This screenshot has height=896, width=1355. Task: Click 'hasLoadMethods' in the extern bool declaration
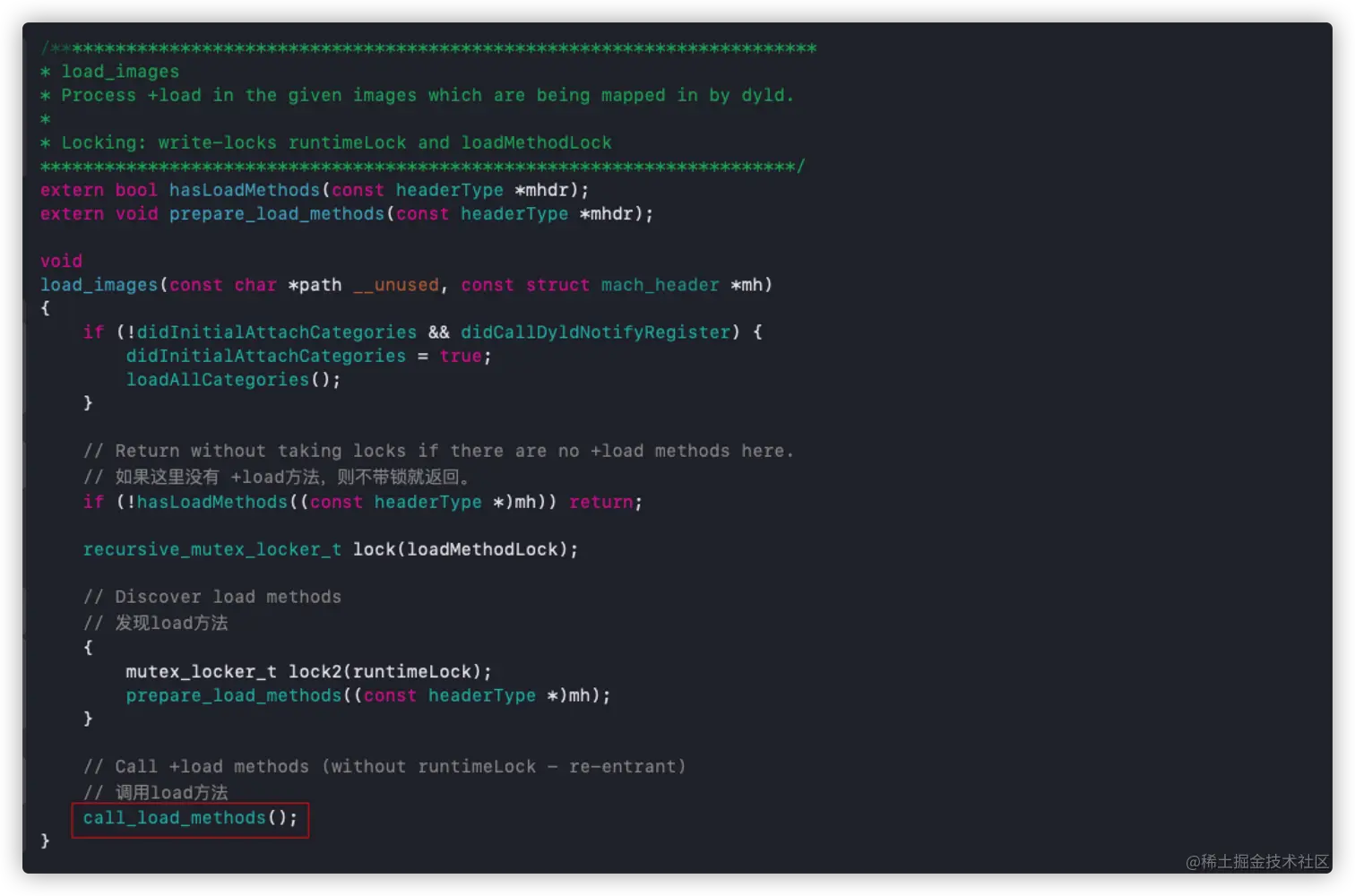pyautogui.click(x=244, y=190)
